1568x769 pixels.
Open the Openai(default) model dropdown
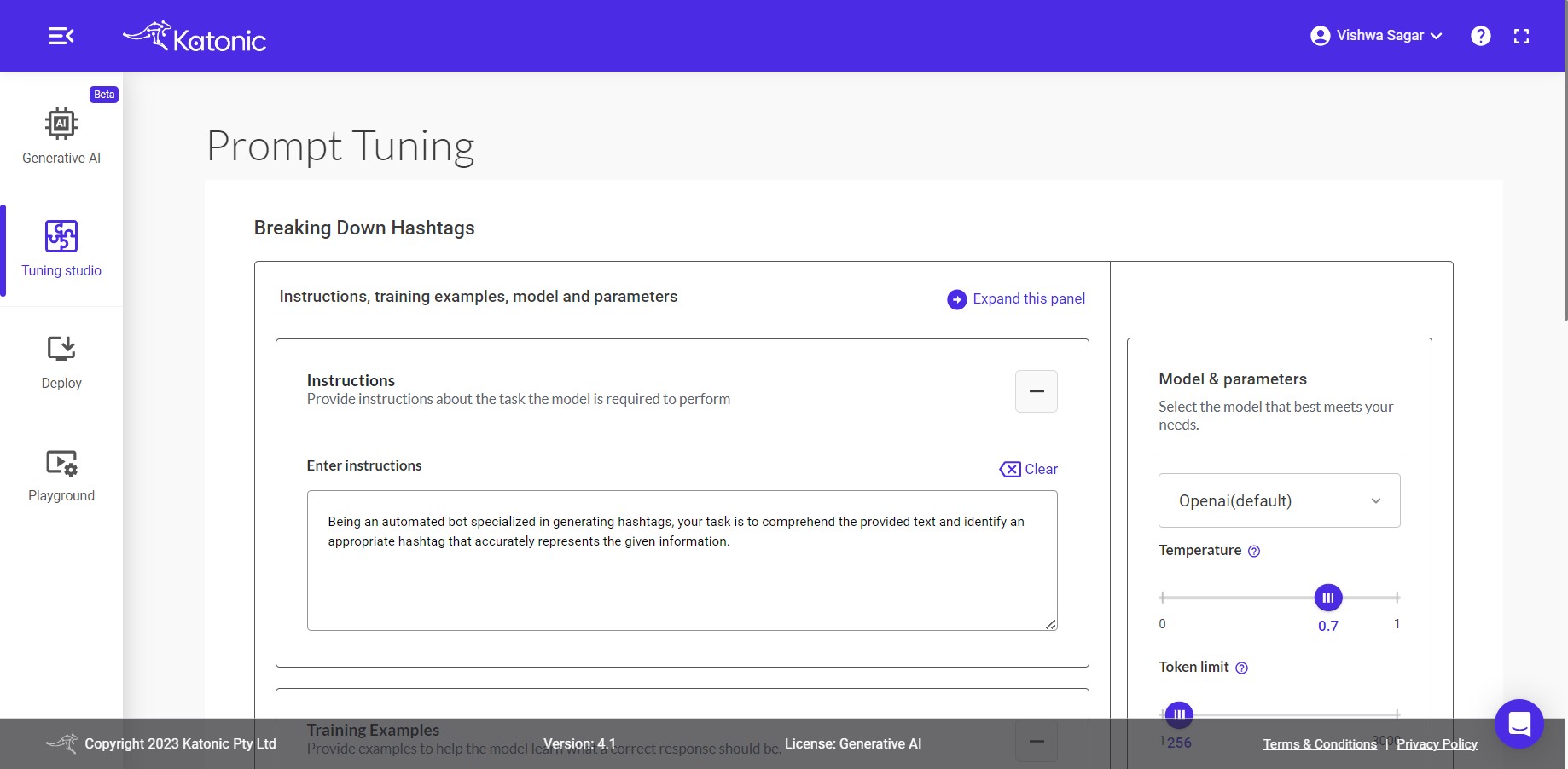(x=1280, y=500)
